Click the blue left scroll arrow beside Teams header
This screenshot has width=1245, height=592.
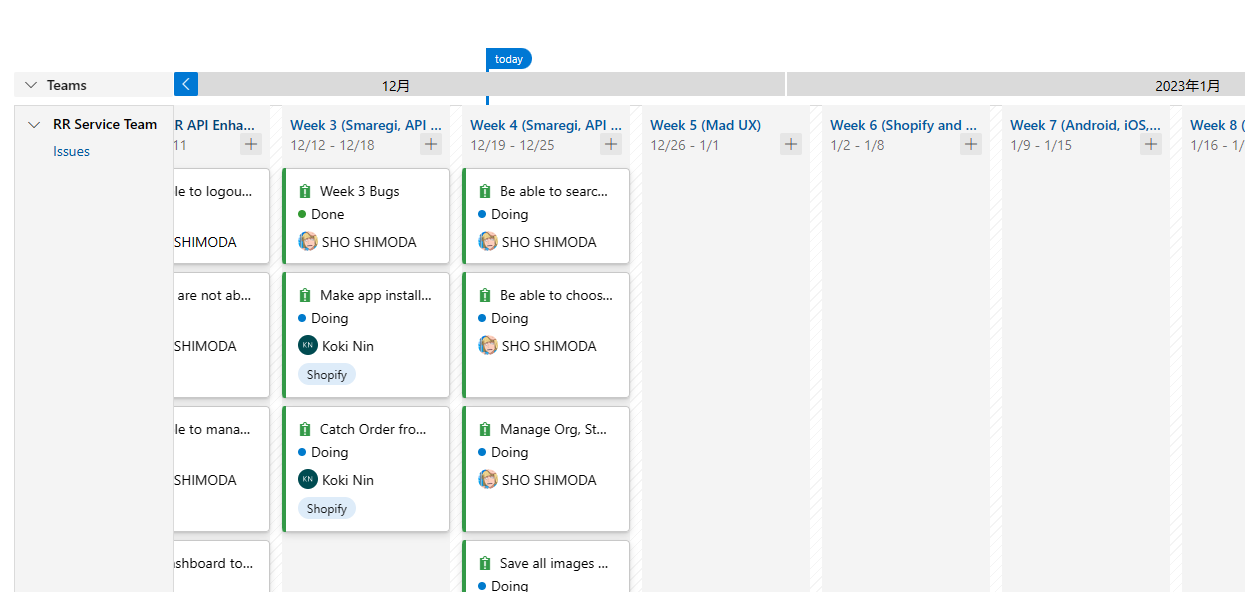tap(185, 84)
